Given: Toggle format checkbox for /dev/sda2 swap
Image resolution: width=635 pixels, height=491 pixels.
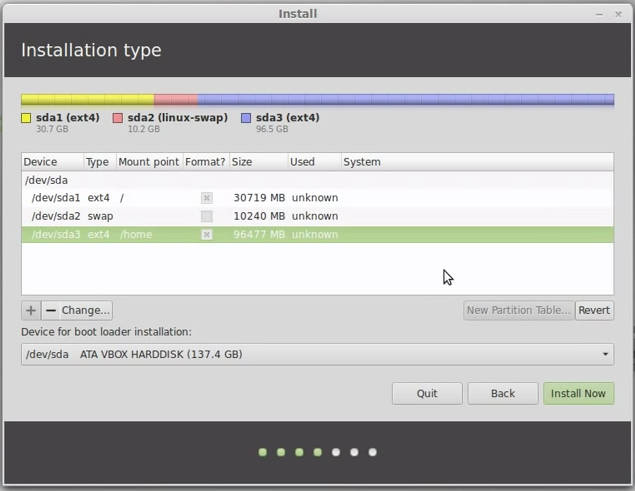Looking at the screenshot, I should [x=206, y=216].
